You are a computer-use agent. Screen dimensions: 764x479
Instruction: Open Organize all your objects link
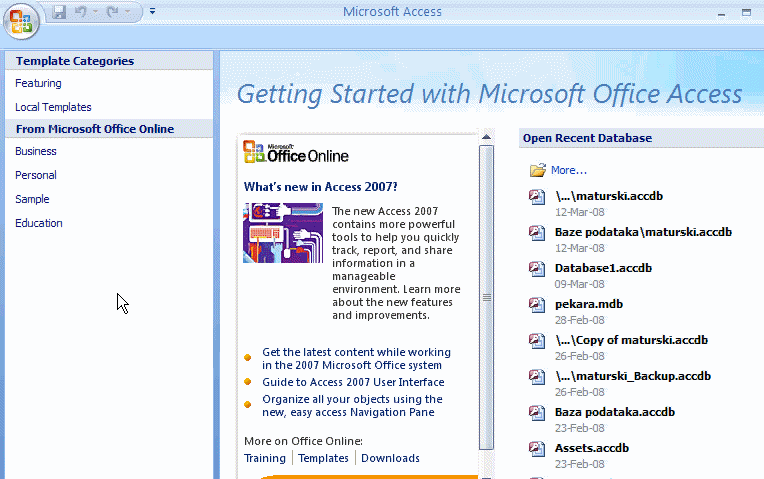click(352, 406)
